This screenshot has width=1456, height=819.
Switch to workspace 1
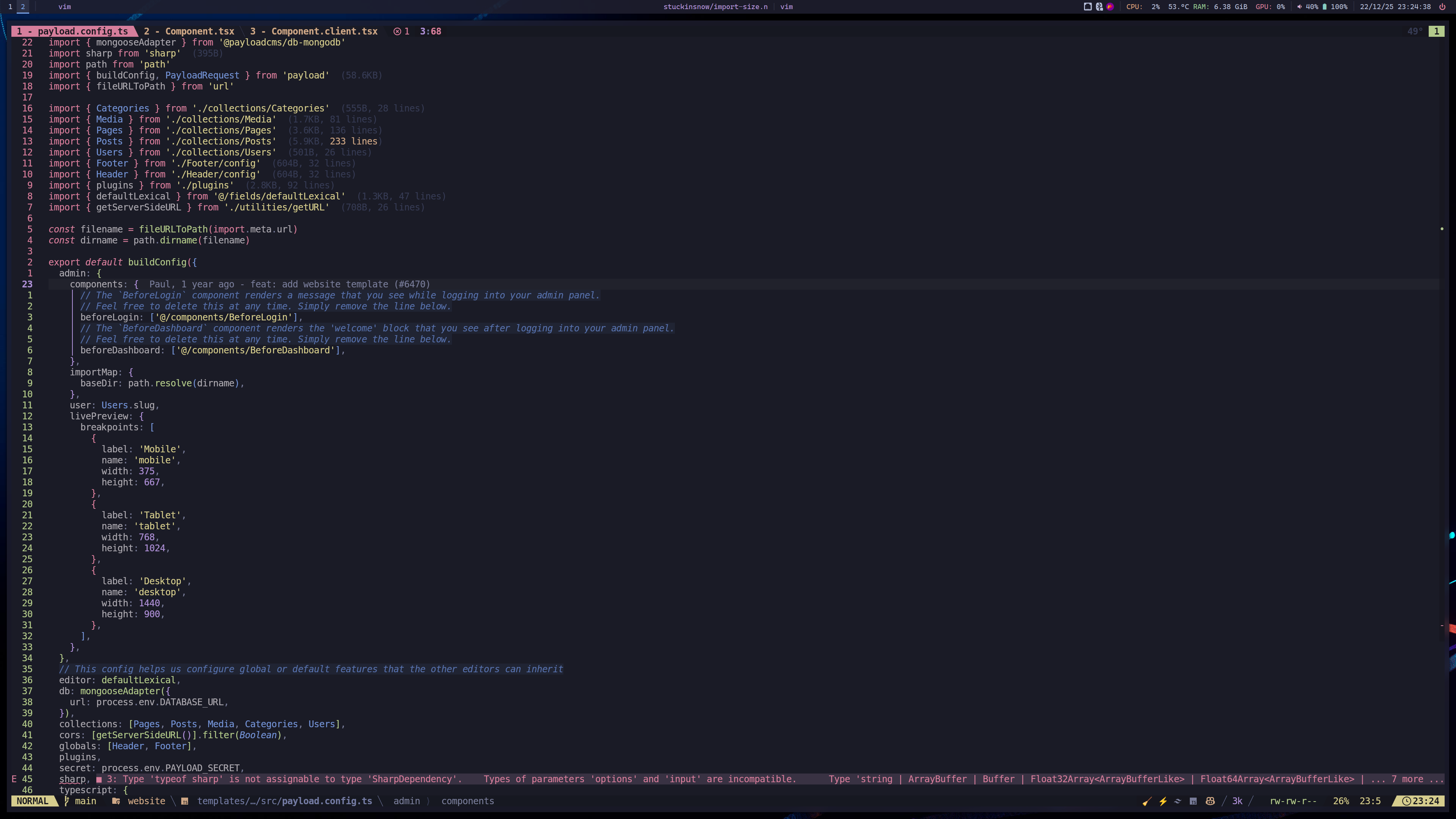(x=10, y=7)
